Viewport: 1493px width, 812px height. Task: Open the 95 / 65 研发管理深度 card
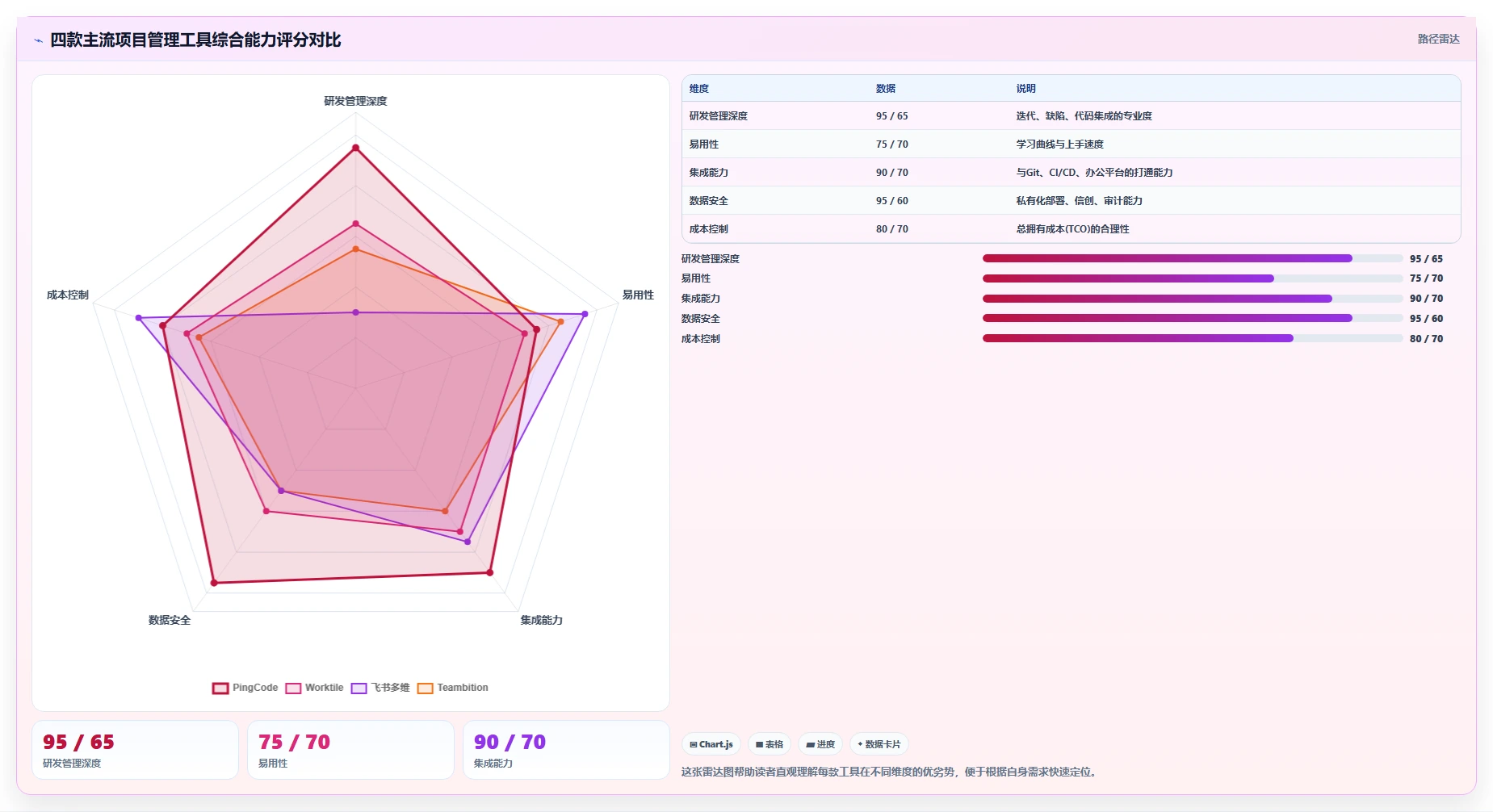point(135,751)
